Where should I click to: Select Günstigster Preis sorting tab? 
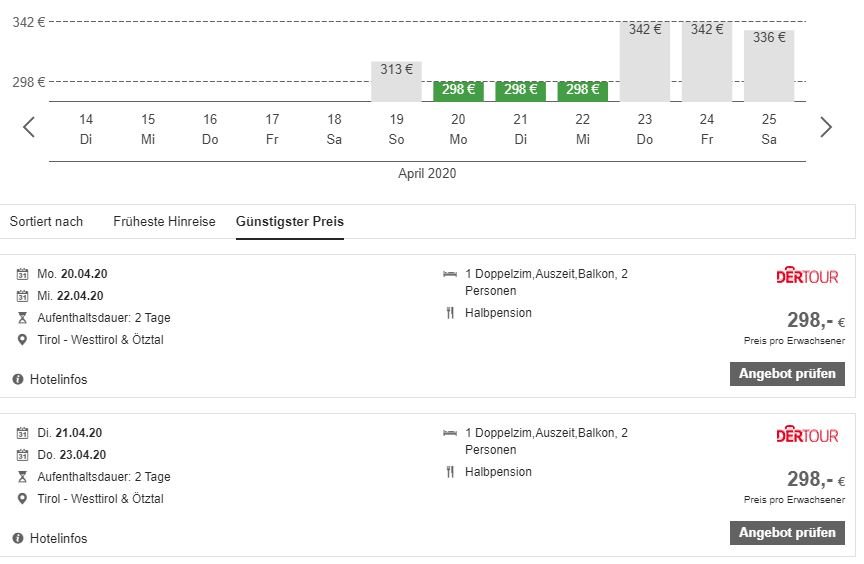(x=289, y=222)
